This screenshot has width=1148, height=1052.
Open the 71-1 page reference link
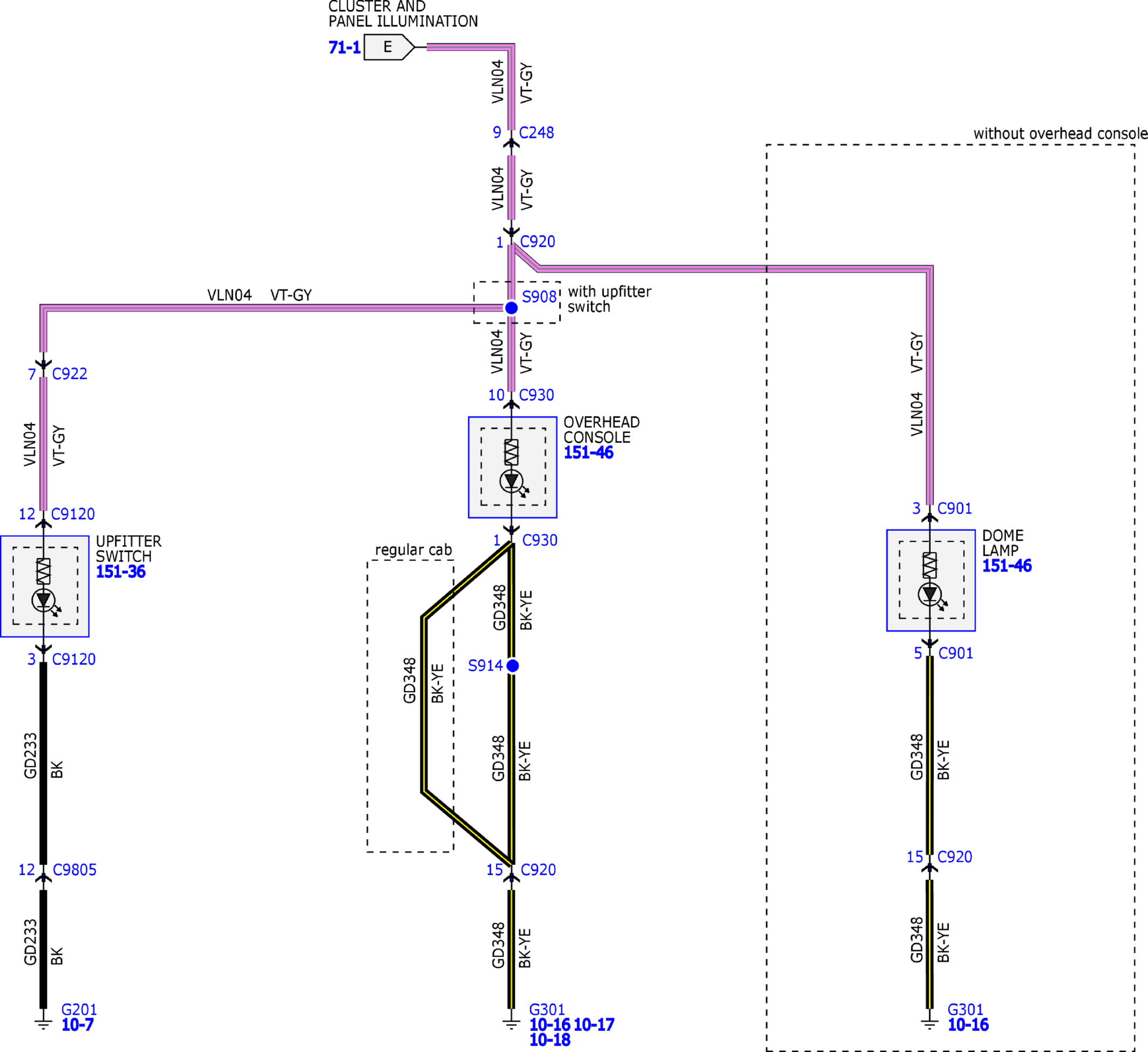(x=344, y=47)
